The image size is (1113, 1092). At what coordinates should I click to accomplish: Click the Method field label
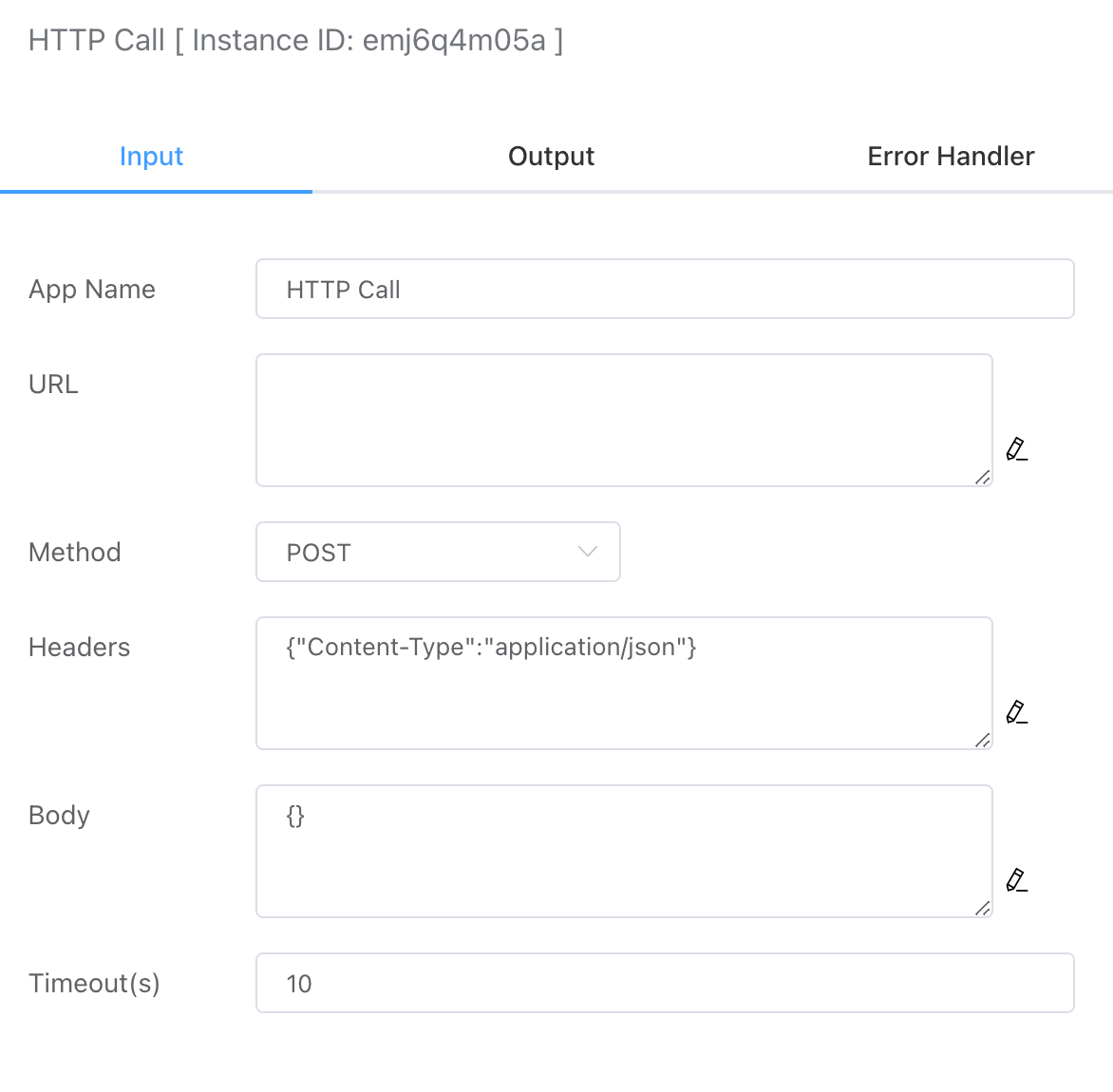point(75,553)
